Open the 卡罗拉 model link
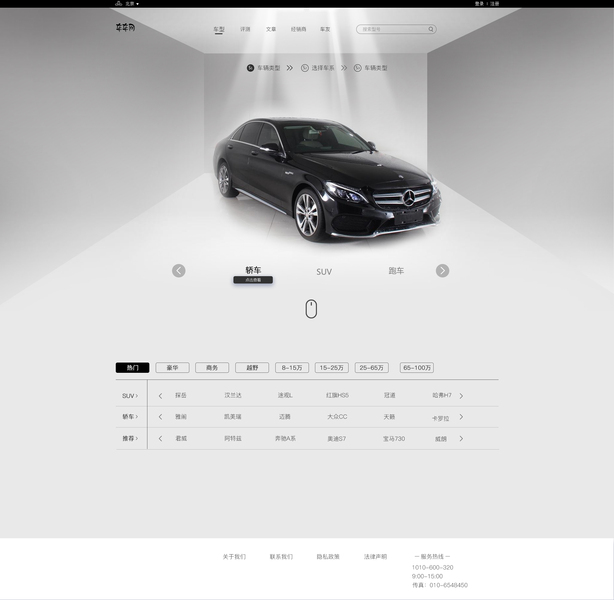The height and width of the screenshot is (600, 614). pos(441,418)
